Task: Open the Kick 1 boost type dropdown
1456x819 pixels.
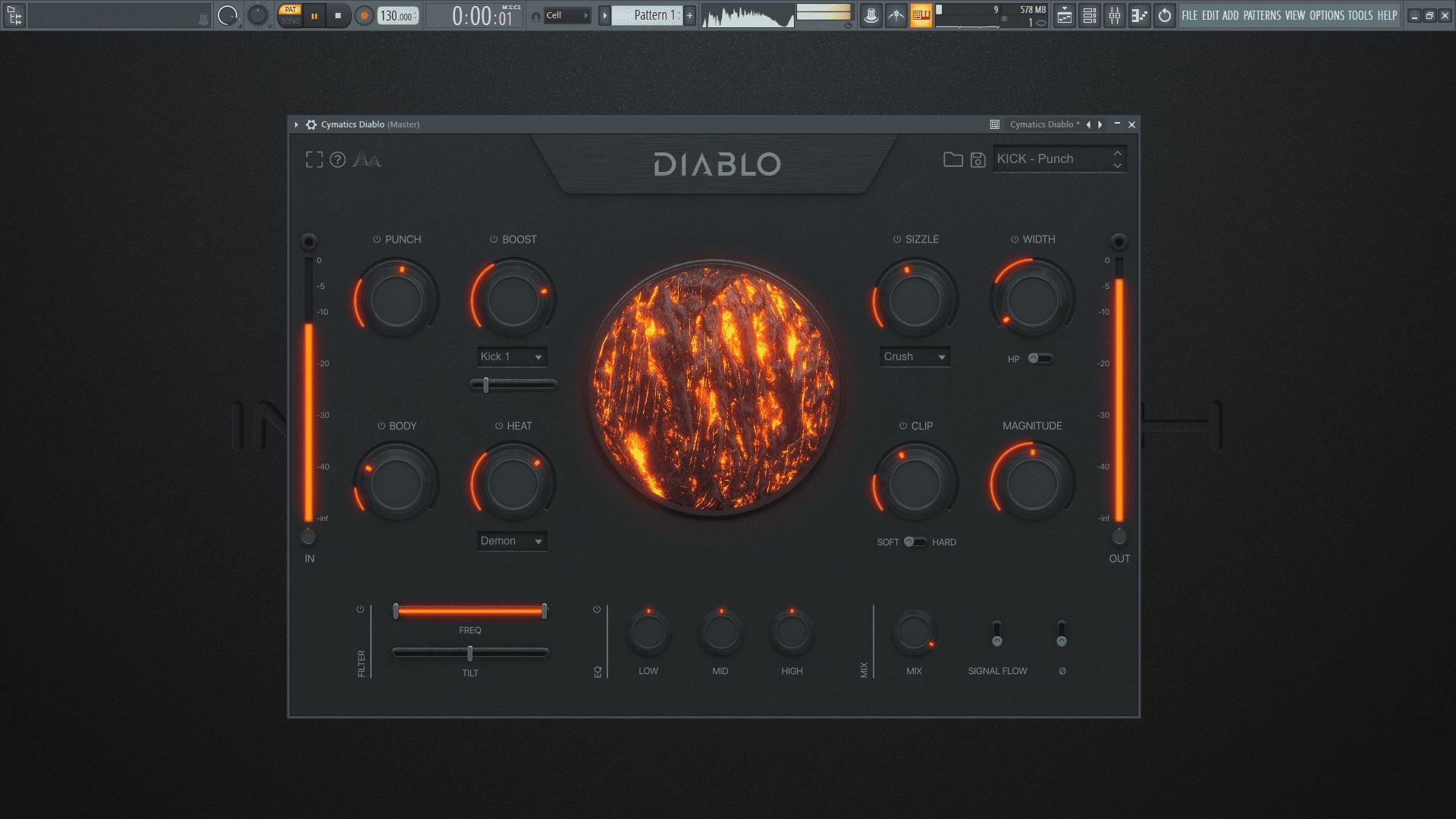Action: coord(512,356)
